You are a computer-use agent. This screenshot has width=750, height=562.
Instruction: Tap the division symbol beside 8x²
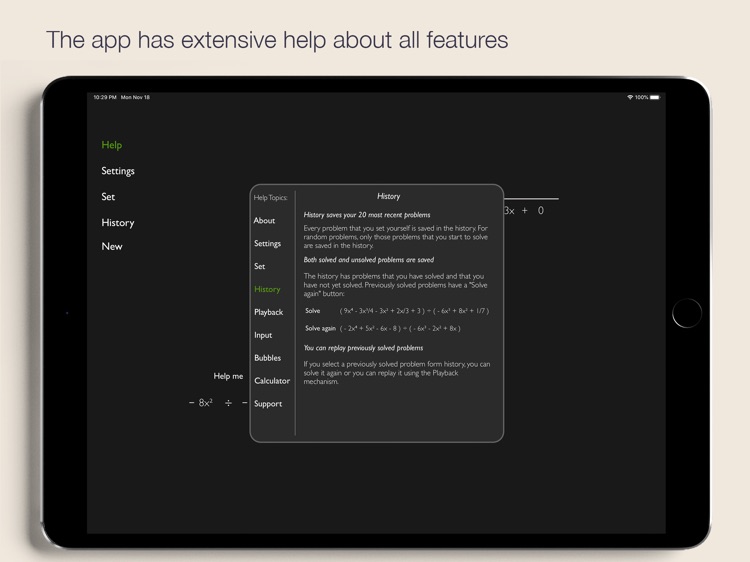pyautogui.click(x=228, y=403)
